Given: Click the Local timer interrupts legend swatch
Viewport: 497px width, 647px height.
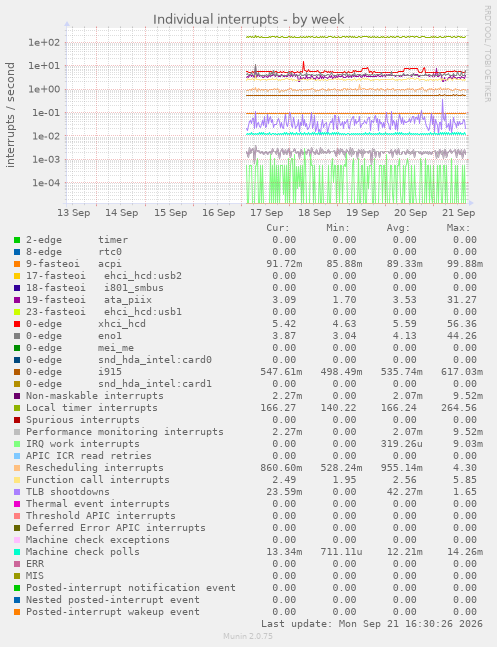Looking at the screenshot, I should (x=17, y=408).
